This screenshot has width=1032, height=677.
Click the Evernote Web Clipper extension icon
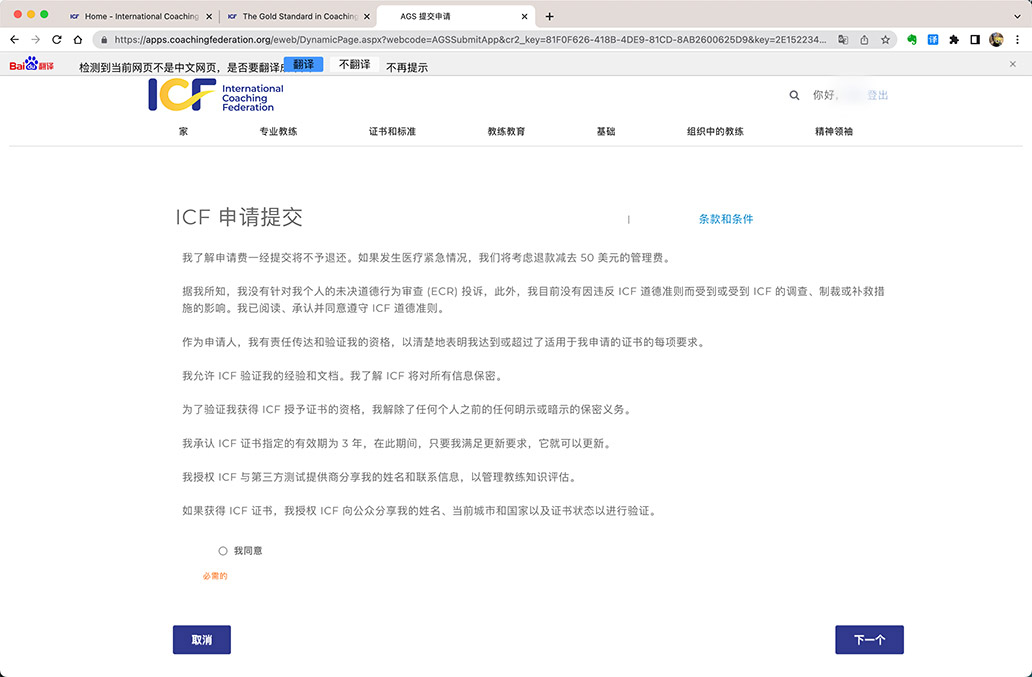912,40
